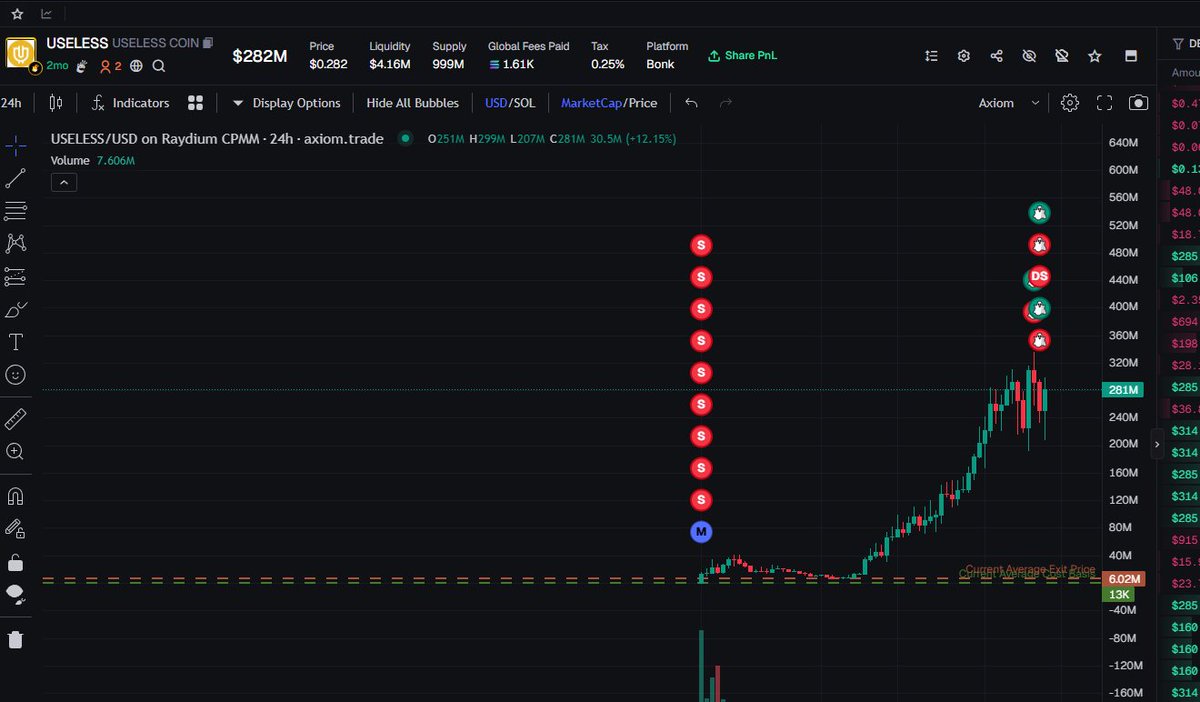This screenshot has width=1200, height=702.
Task: Copy the USELESS COIN address with copy icon
Action: [x=208, y=43]
